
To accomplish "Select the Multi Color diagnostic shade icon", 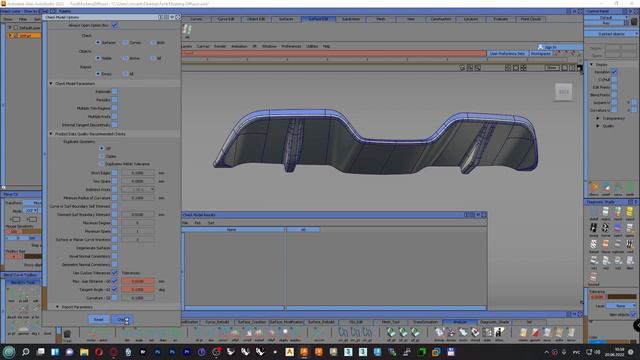I will point(606,212).
